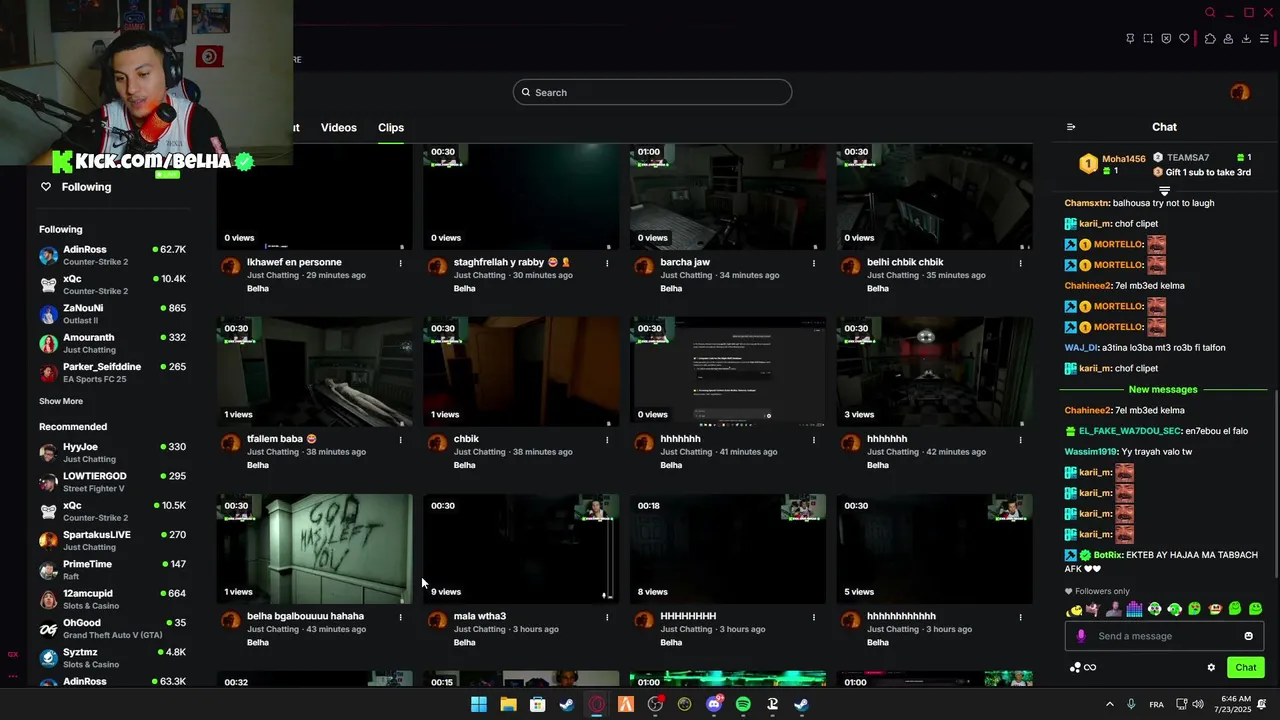
Task: Open the user avatar in Kick's top bar
Action: [x=1240, y=92]
